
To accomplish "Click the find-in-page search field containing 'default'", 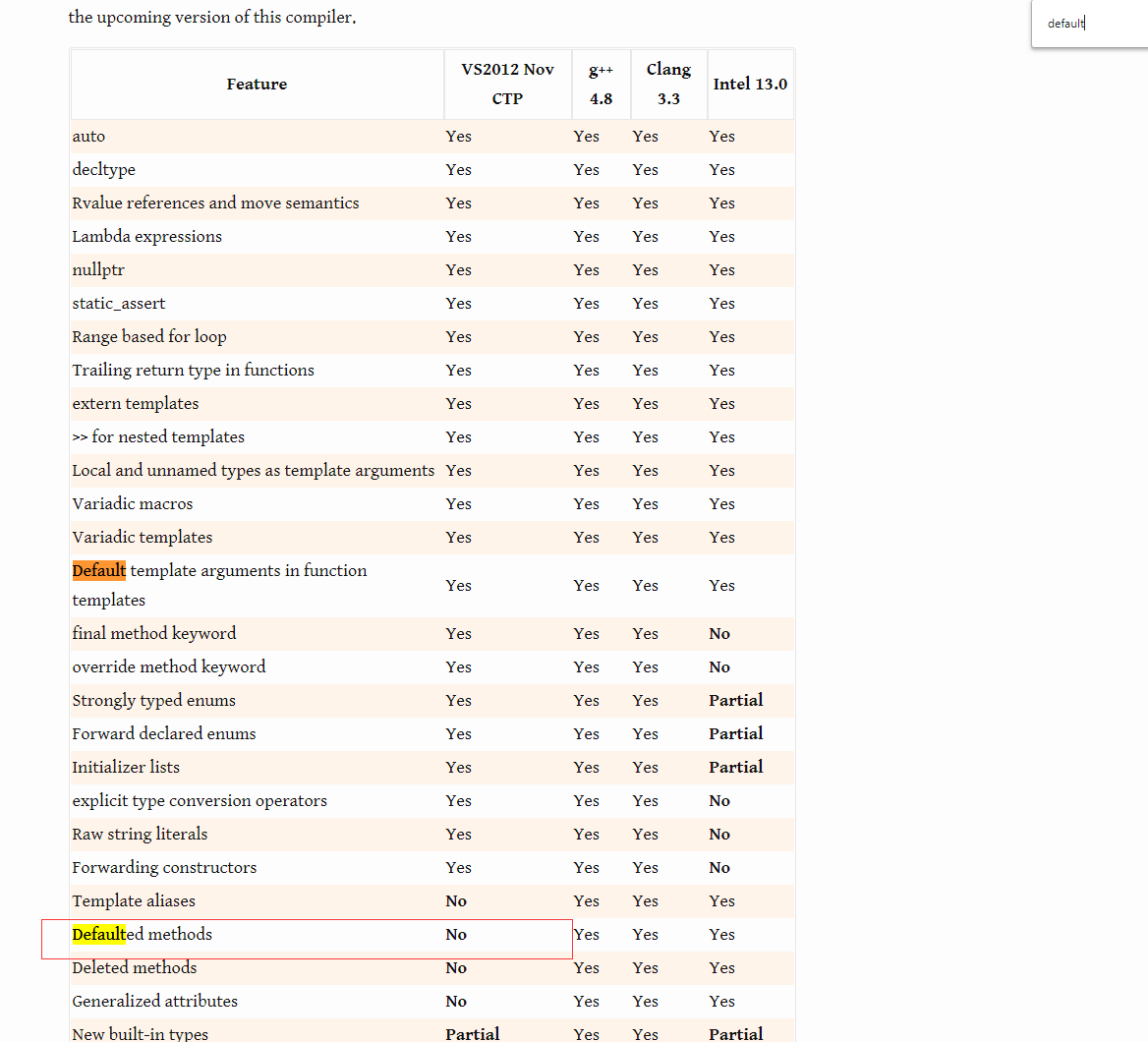I will coord(1090,24).
